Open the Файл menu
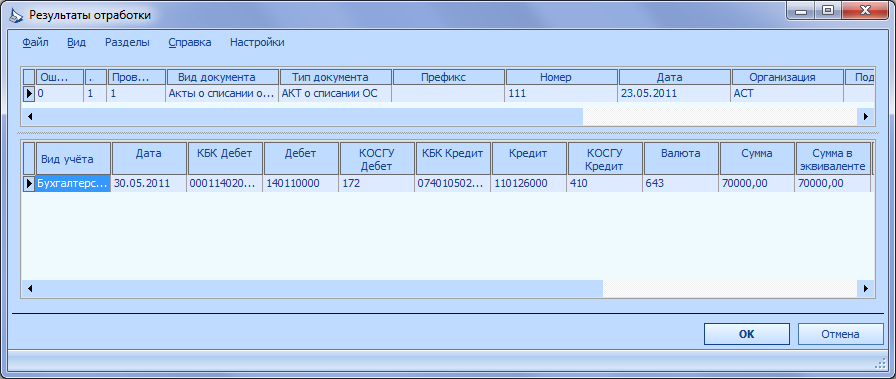This screenshot has width=896, height=379. 35,42
